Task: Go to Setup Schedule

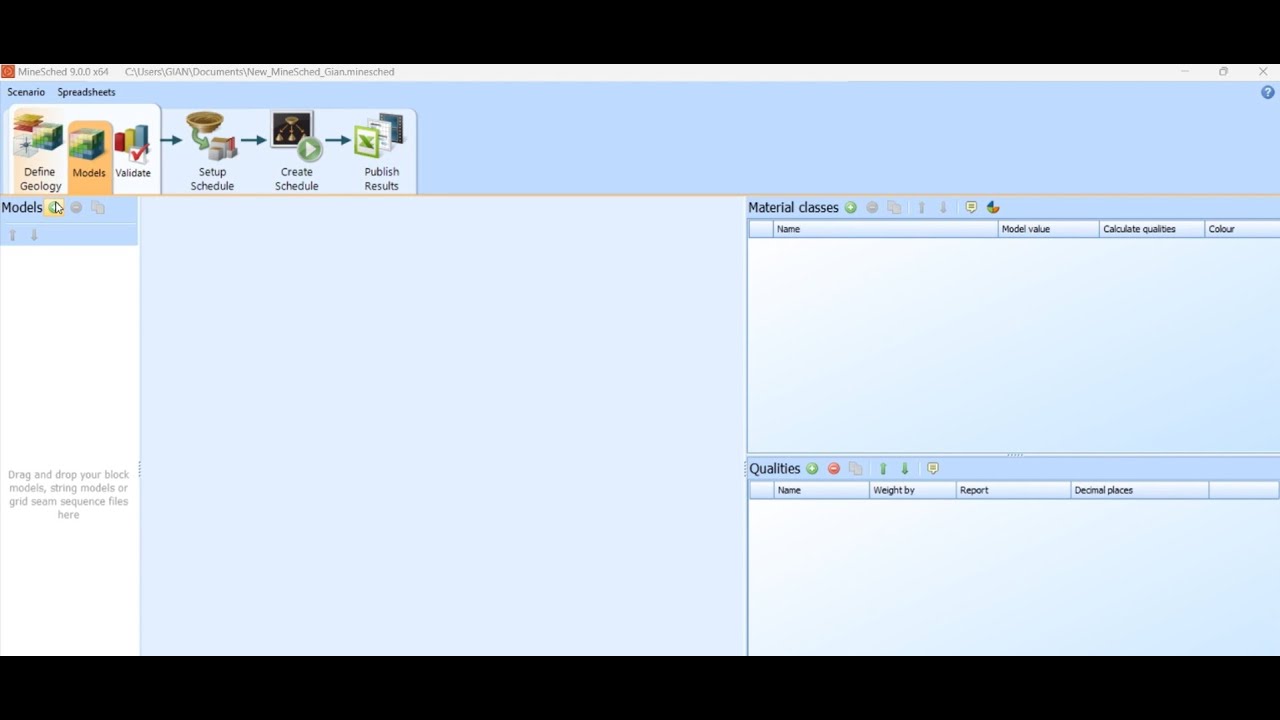Action: (212, 151)
